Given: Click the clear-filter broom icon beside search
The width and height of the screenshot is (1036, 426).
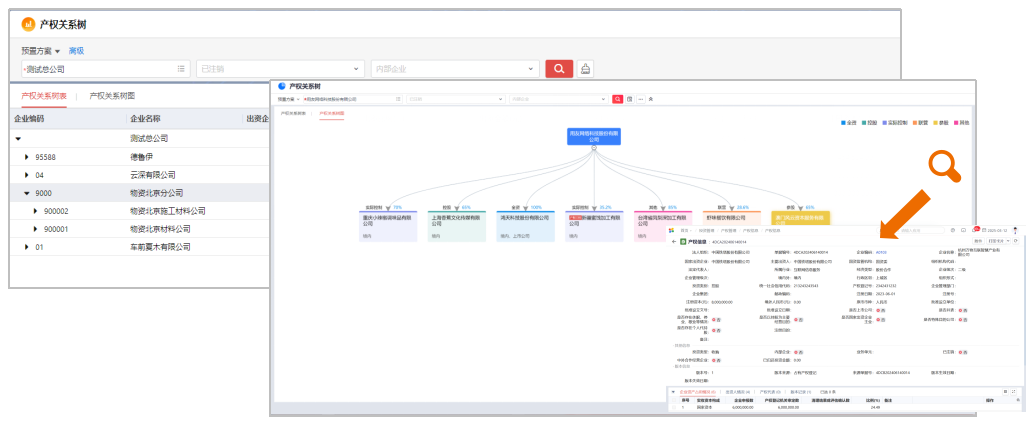Looking at the screenshot, I should pyautogui.click(x=584, y=68).
